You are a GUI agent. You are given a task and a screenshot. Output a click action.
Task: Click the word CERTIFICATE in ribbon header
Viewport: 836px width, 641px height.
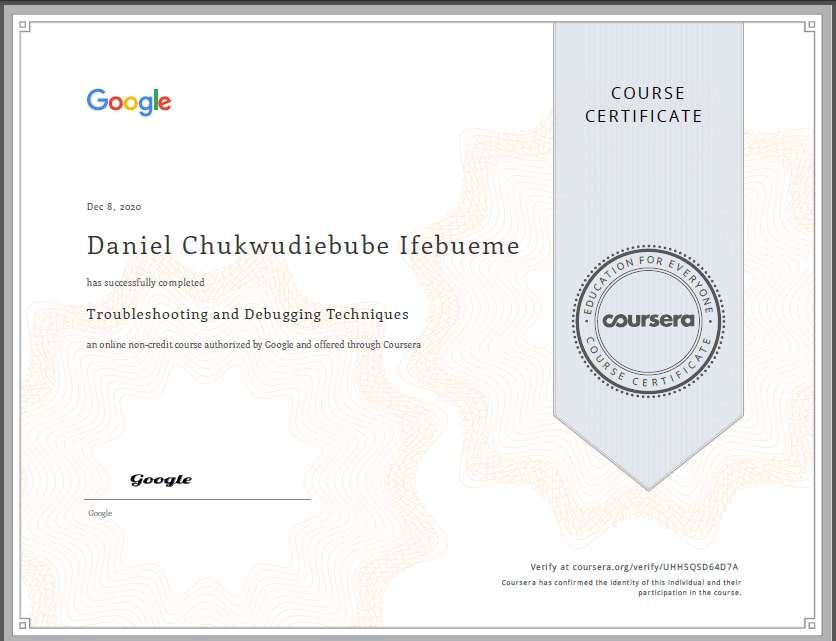[644, 116]
